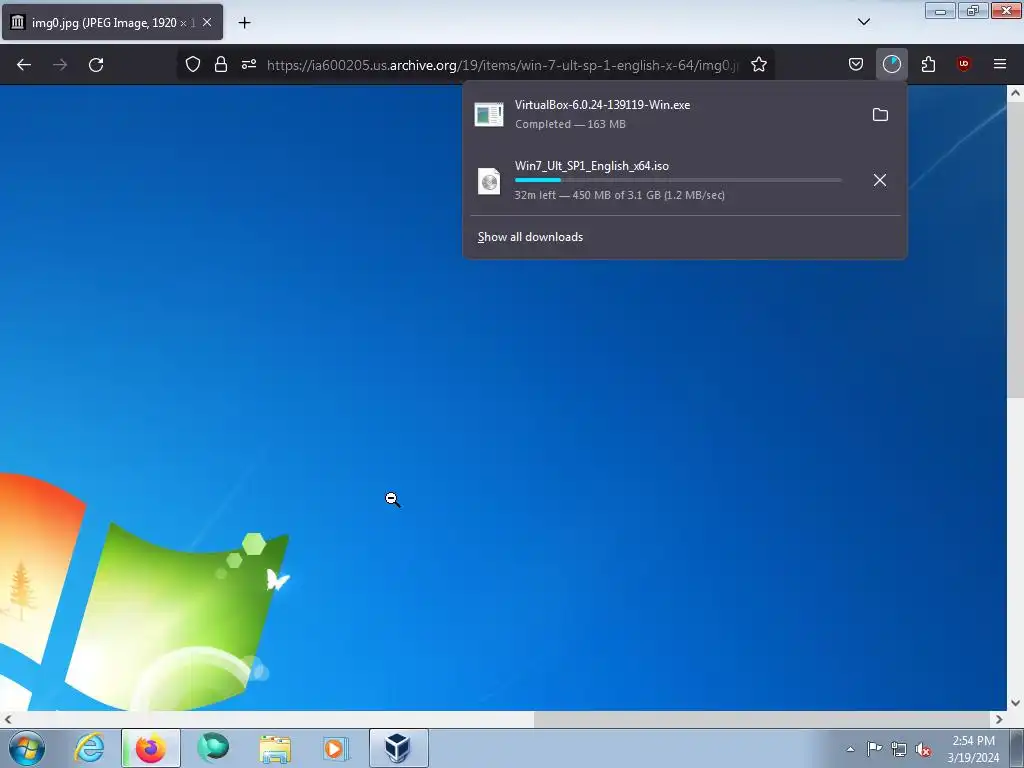Viewport: 1024px width, 768px height.
Task: Open the green-sphere app in taskbar
Action: (x=213, y=748)
